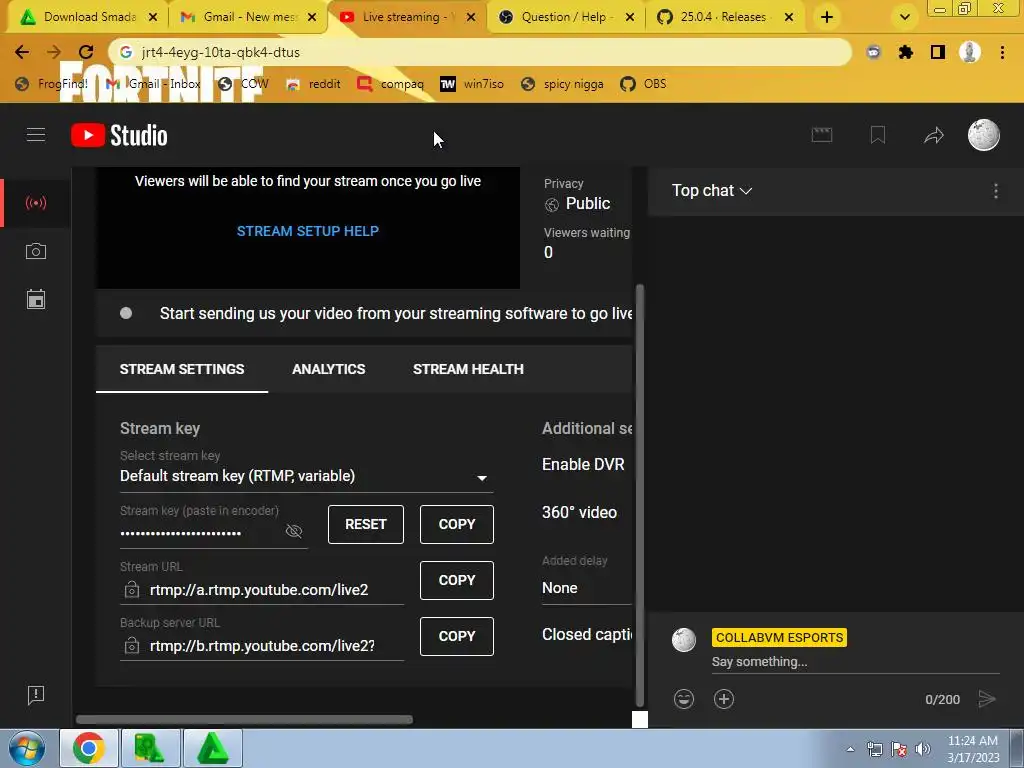Click the extension icon beside puzzle icon
The image size is (1024, 768).
[873, 52]
